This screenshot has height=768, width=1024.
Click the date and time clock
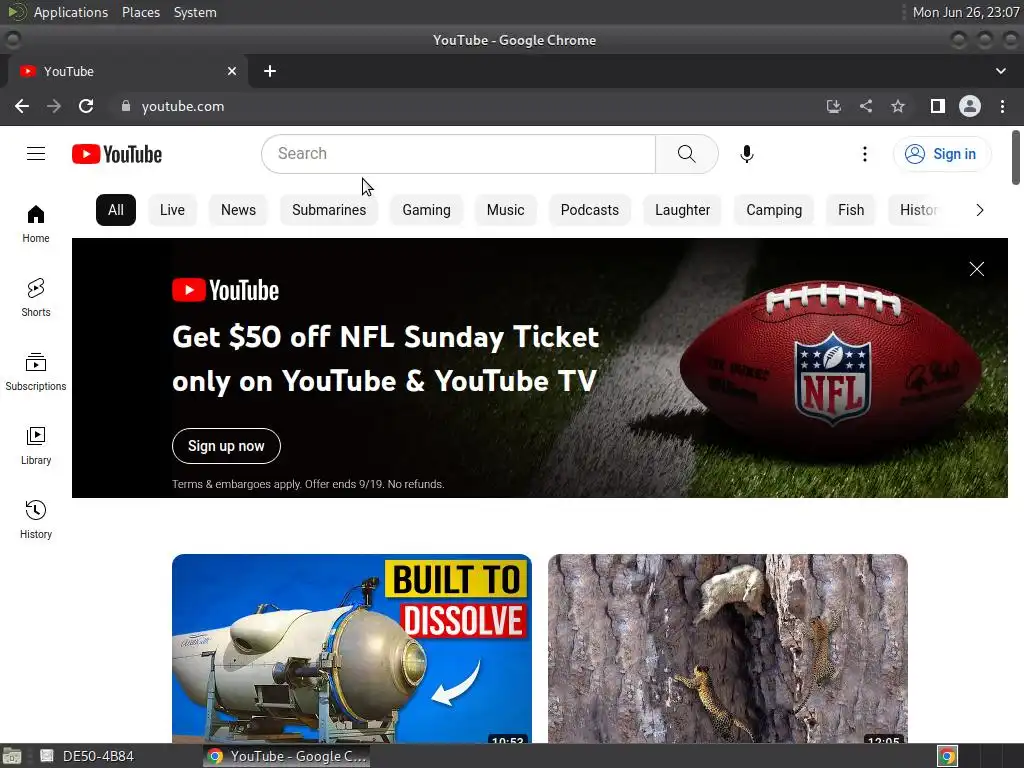pyautogui.click(x=966, y=12)
